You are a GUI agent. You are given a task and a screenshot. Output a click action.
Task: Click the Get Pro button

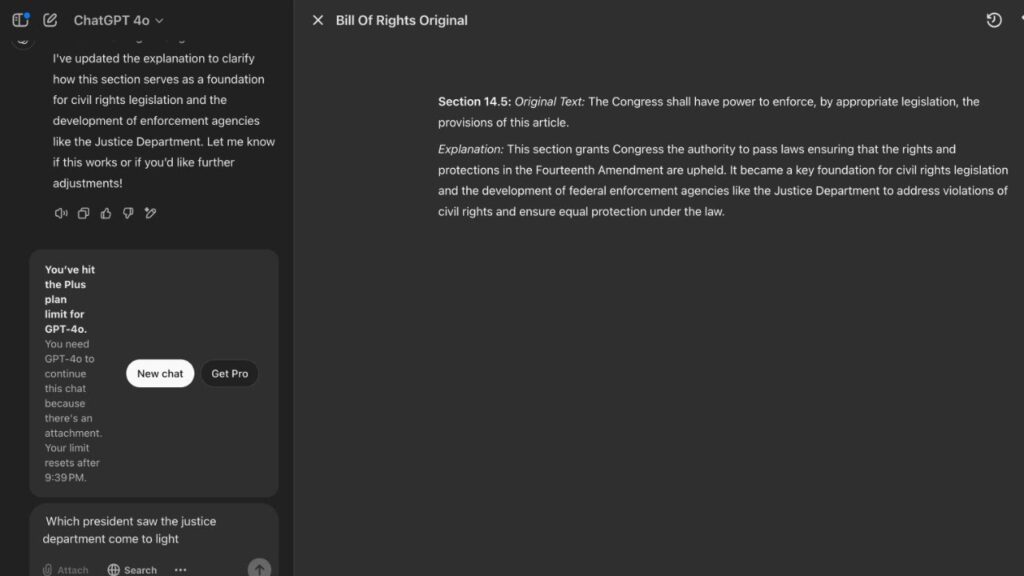click(229, 374)
